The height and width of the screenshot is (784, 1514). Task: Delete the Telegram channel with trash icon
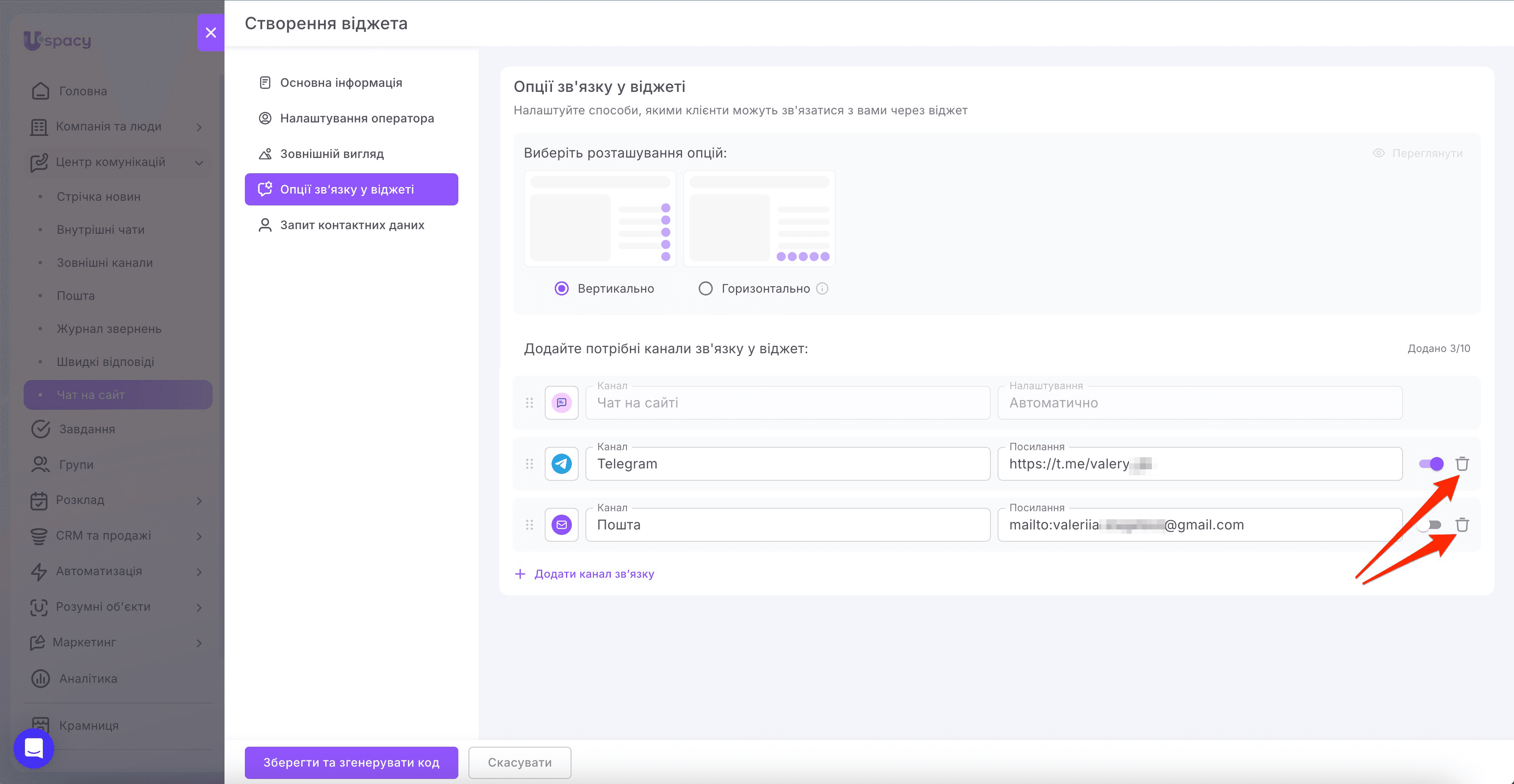[x=1462, y=464]
